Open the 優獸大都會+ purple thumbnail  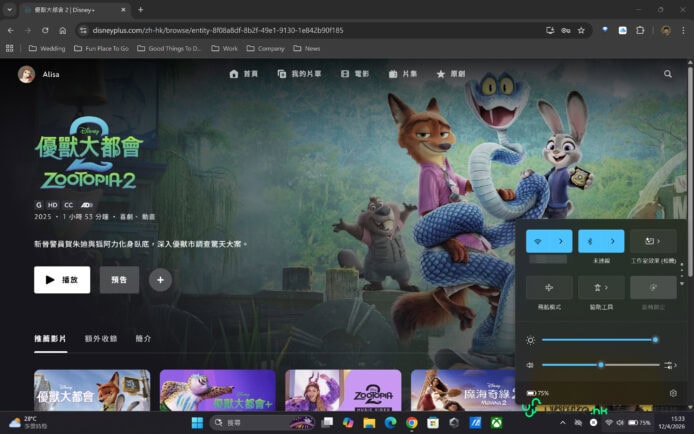[x=218, y=390]
